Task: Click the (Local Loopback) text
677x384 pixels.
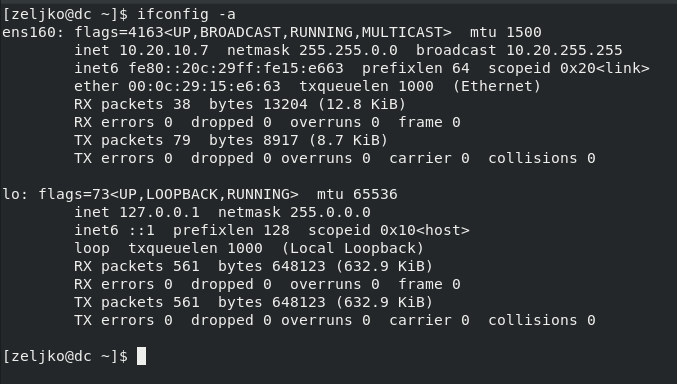Action: (353, 248)
